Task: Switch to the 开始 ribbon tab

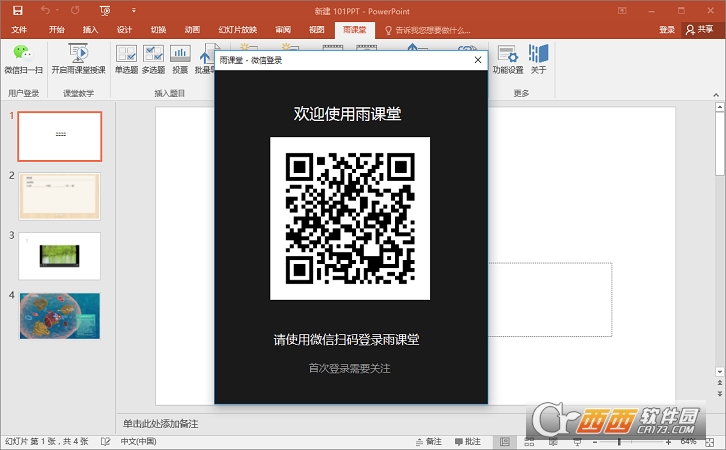Action: click(56, 30)
